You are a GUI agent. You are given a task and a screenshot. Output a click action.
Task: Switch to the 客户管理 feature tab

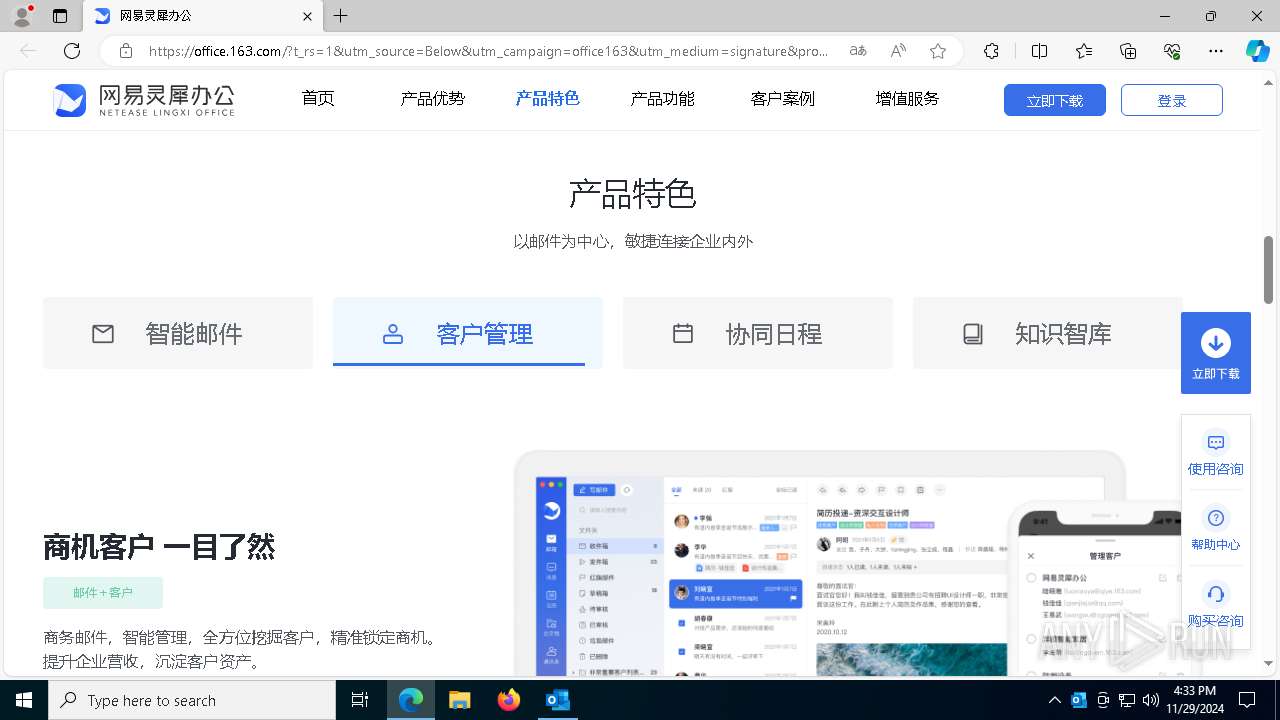pos(468,333)
